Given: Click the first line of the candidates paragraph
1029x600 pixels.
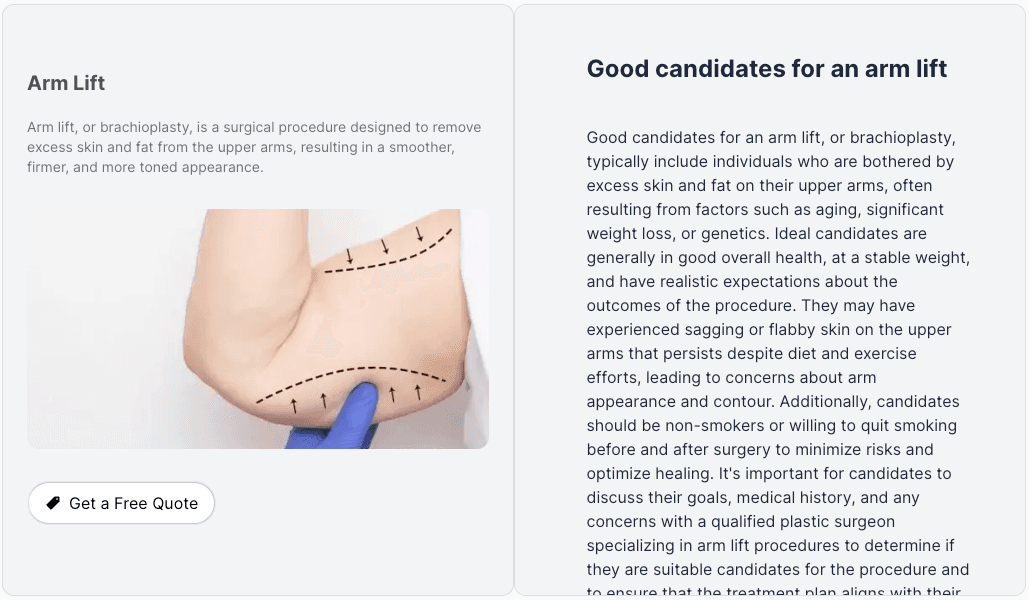Looking at the screenshot, I should coord(771,137).
